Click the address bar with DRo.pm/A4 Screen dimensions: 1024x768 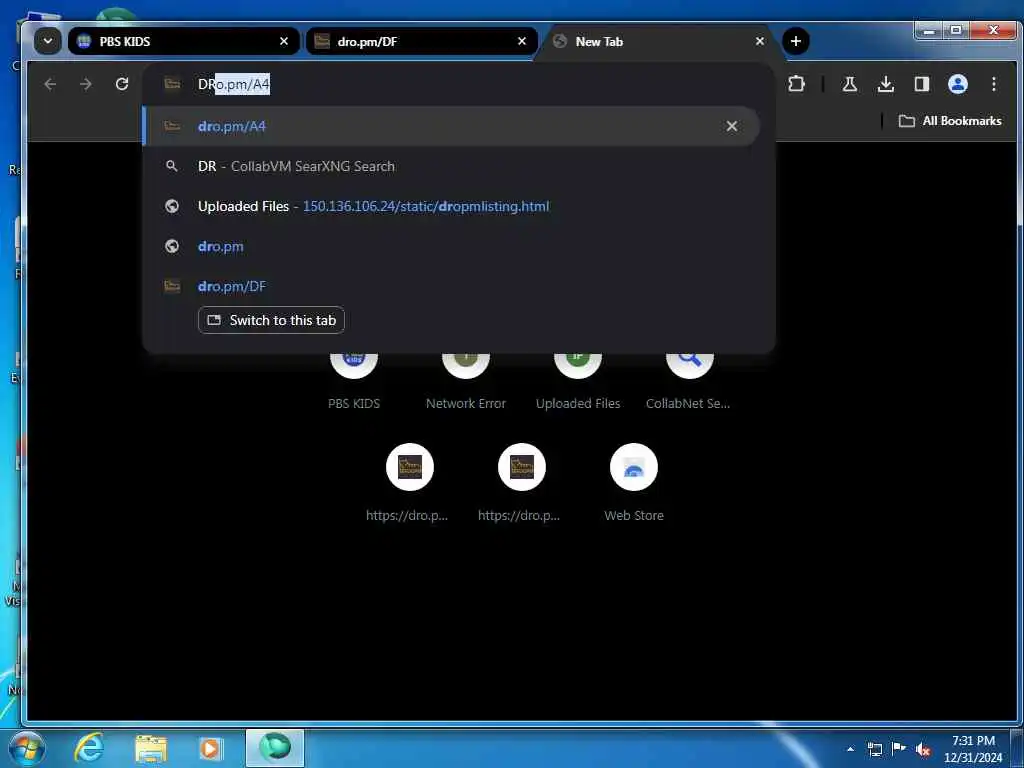(x=457, y=84)
